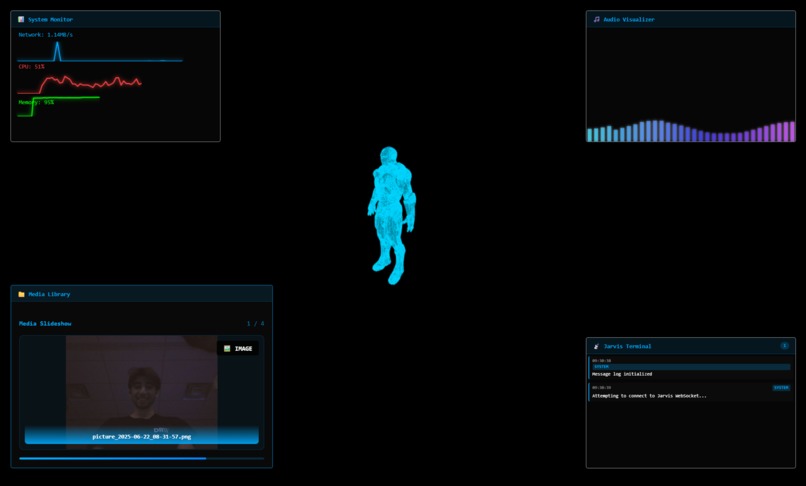Click the CPU percentage label
The image size is (806, 486).
(x=31, y=66)
